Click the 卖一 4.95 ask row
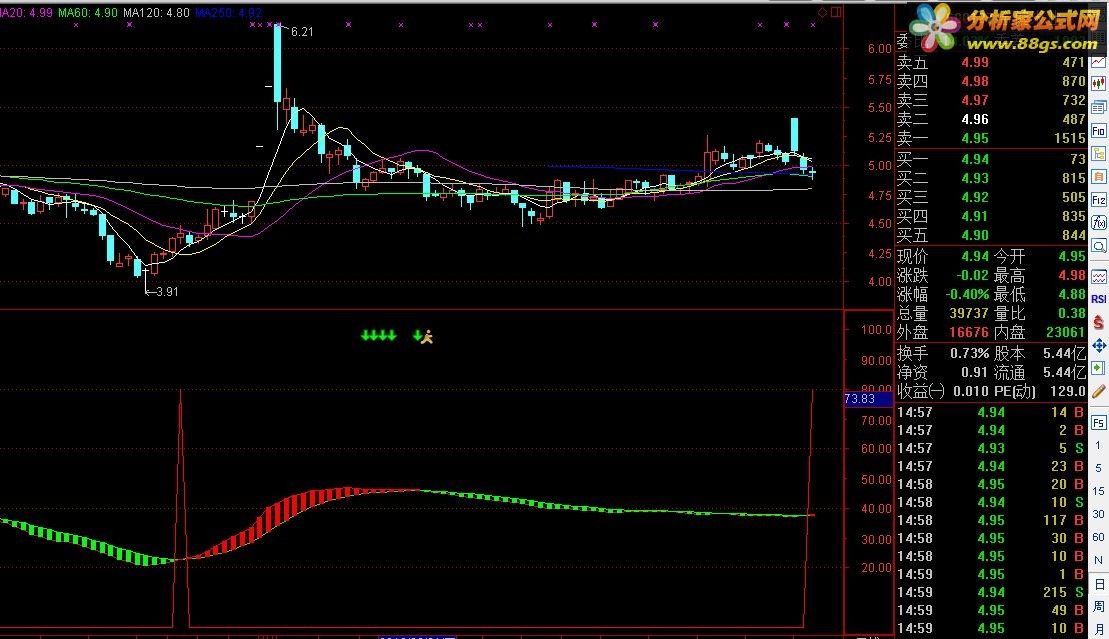 point(991,139)
